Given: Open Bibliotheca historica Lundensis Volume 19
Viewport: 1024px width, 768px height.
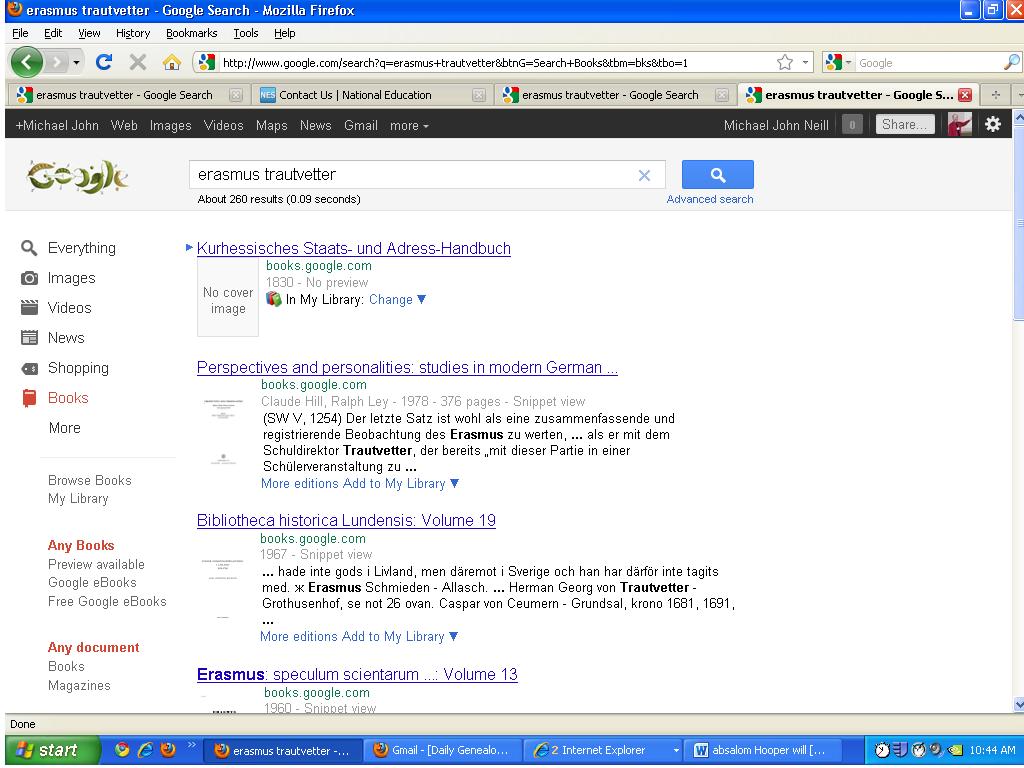Looking at the screenshot, I should pos(346,520).
